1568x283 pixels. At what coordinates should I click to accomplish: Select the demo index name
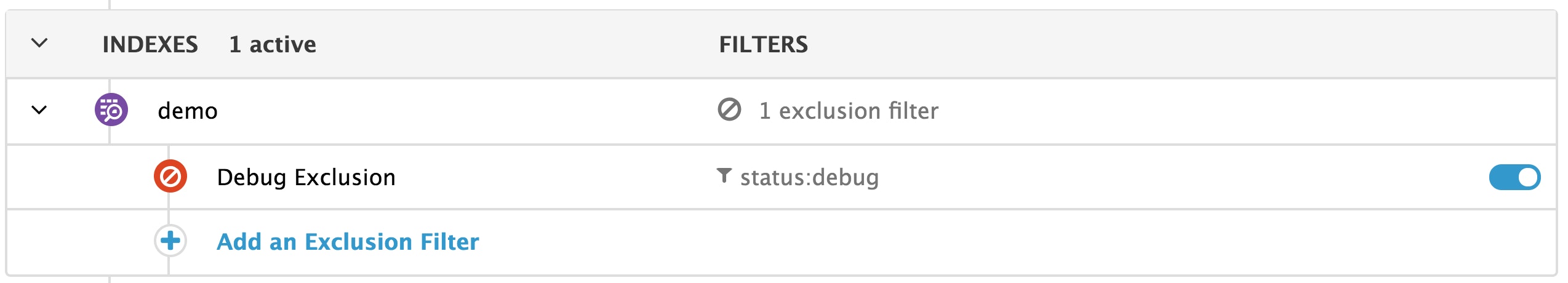[188, 111]
